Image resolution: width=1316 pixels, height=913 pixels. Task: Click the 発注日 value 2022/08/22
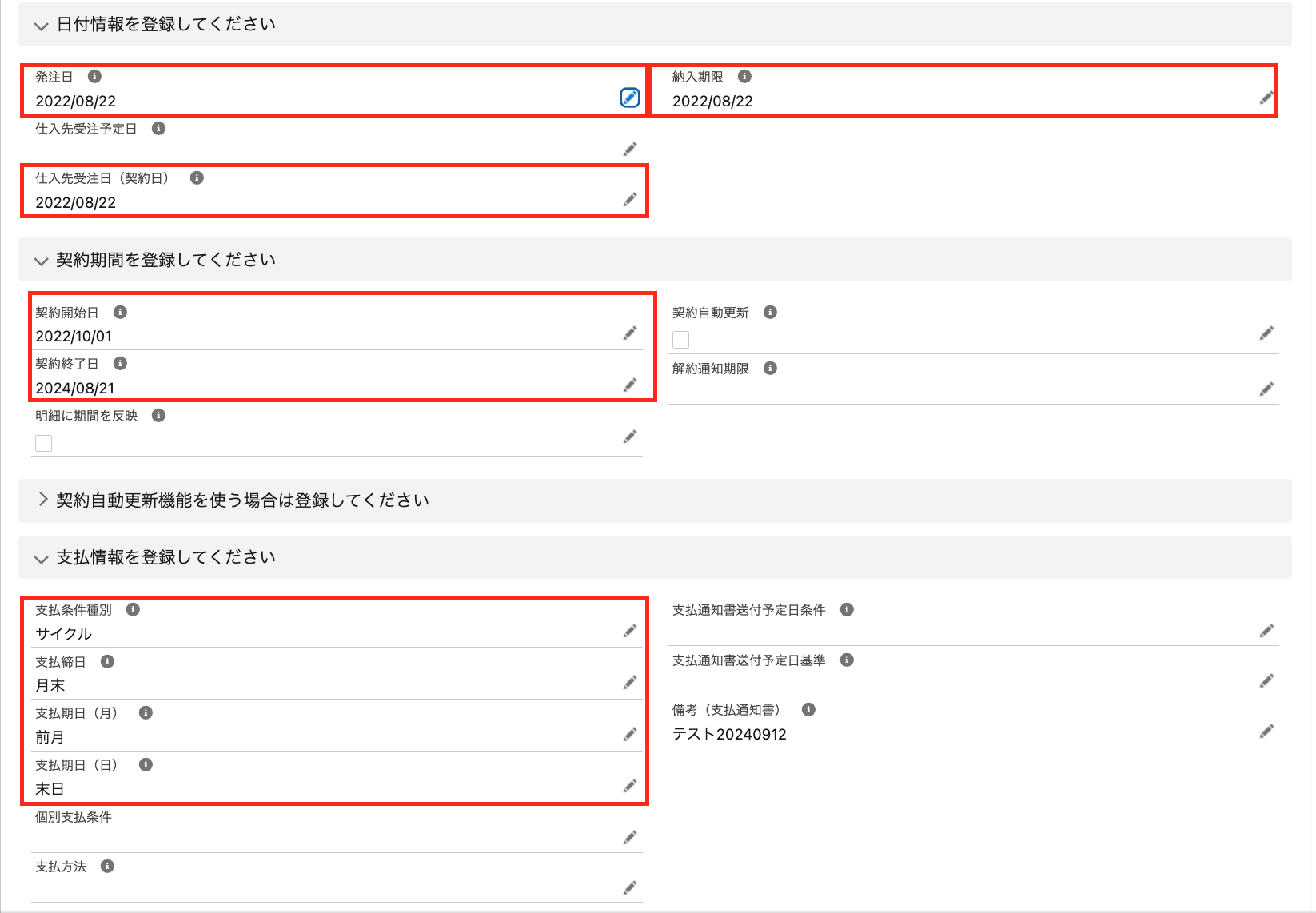tap(76, 102)
